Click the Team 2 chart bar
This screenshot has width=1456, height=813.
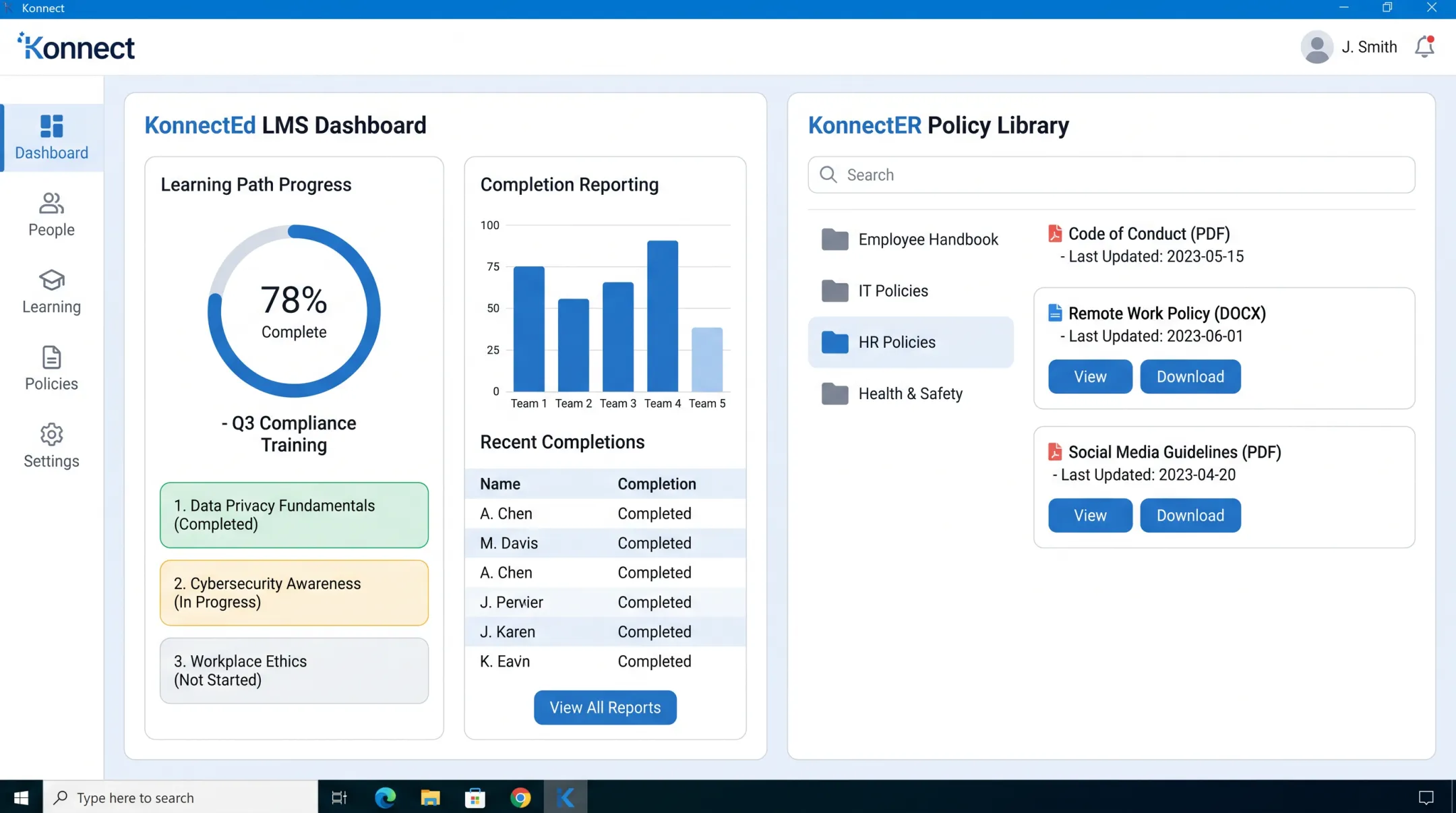tap(574, 345)
